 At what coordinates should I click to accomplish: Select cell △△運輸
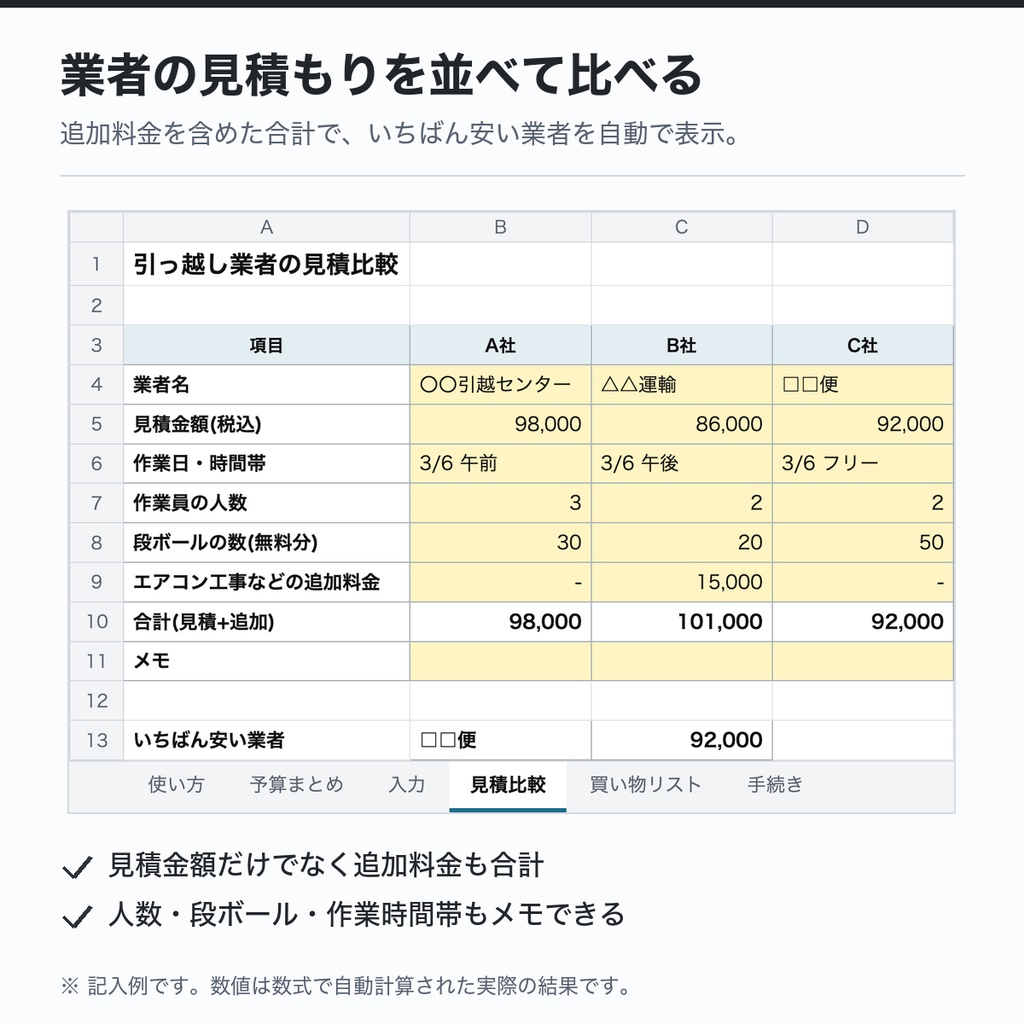pos(681,385)
